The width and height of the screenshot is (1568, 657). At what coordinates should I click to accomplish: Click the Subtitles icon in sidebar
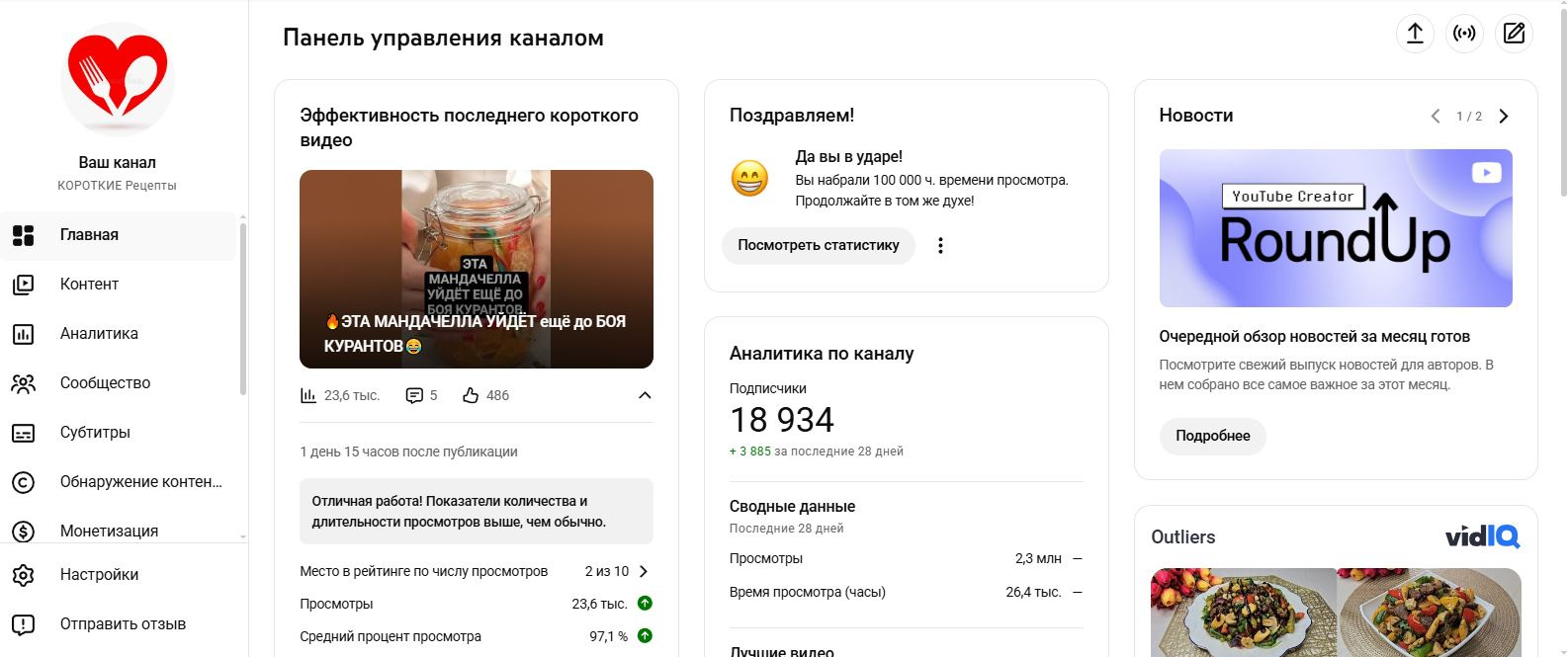(23, 433)
